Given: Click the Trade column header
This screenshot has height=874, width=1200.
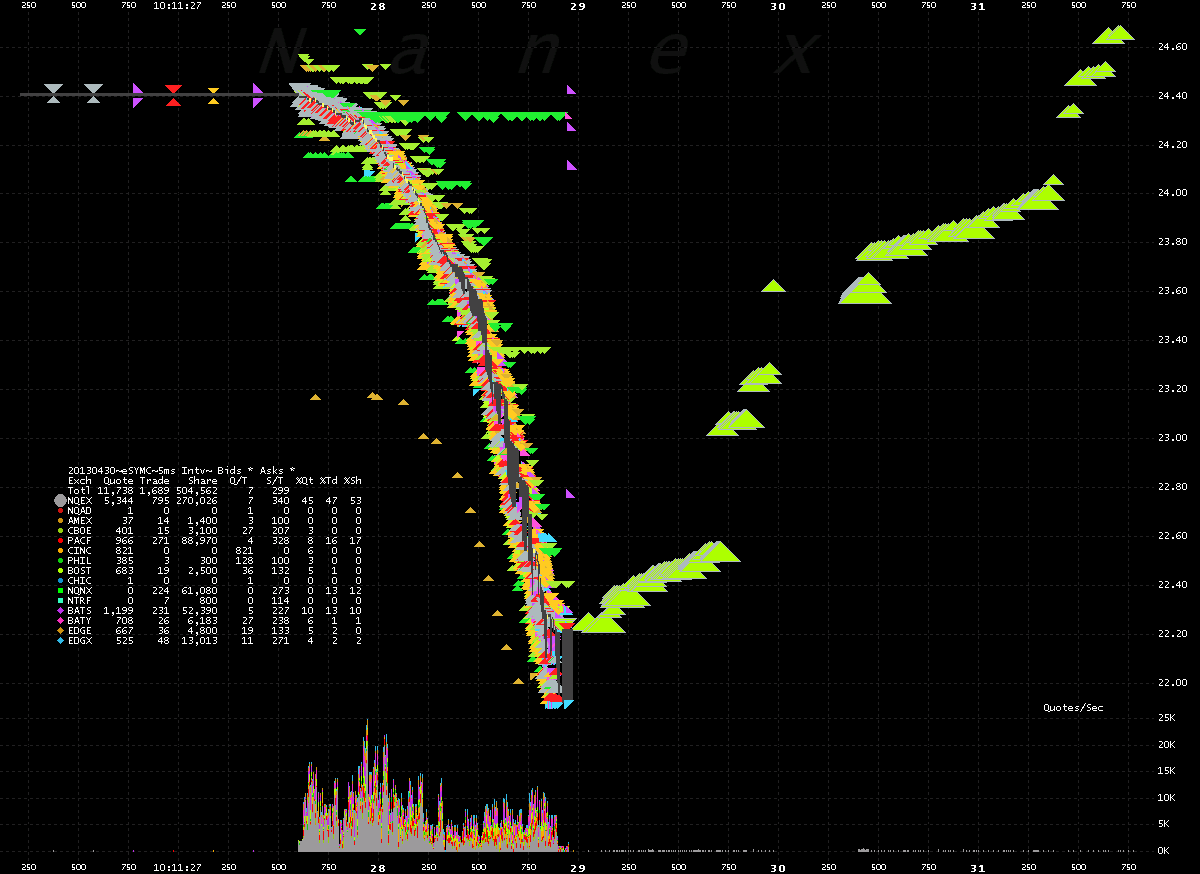Looking at the screenshot, I should point(156,480).
